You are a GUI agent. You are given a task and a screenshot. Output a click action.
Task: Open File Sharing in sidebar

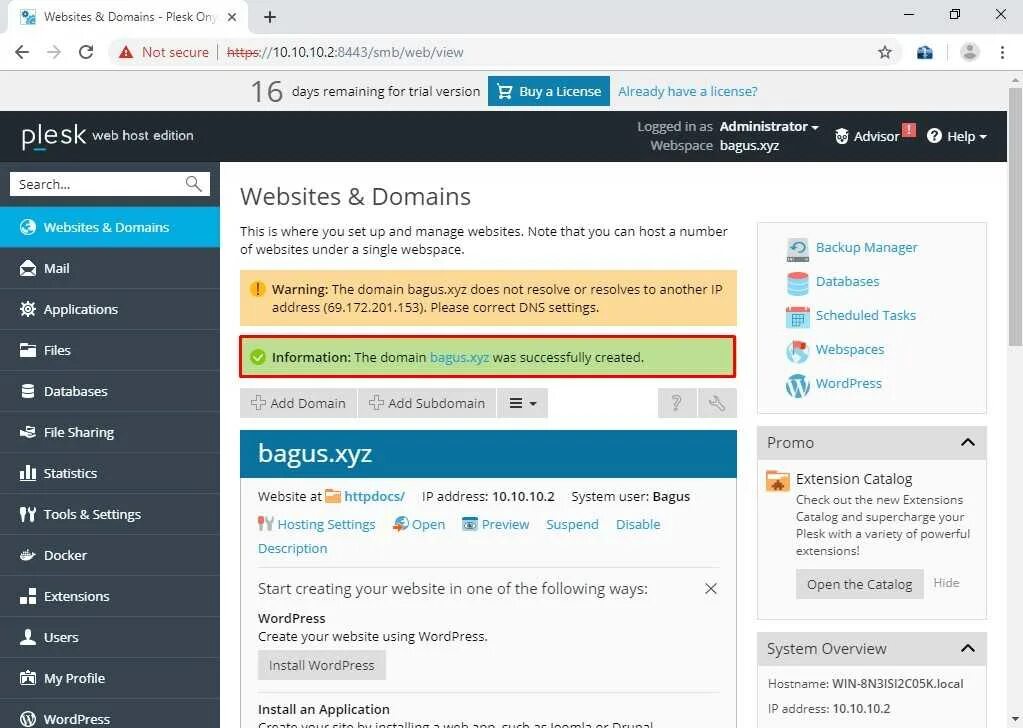[x=110, y=432]
